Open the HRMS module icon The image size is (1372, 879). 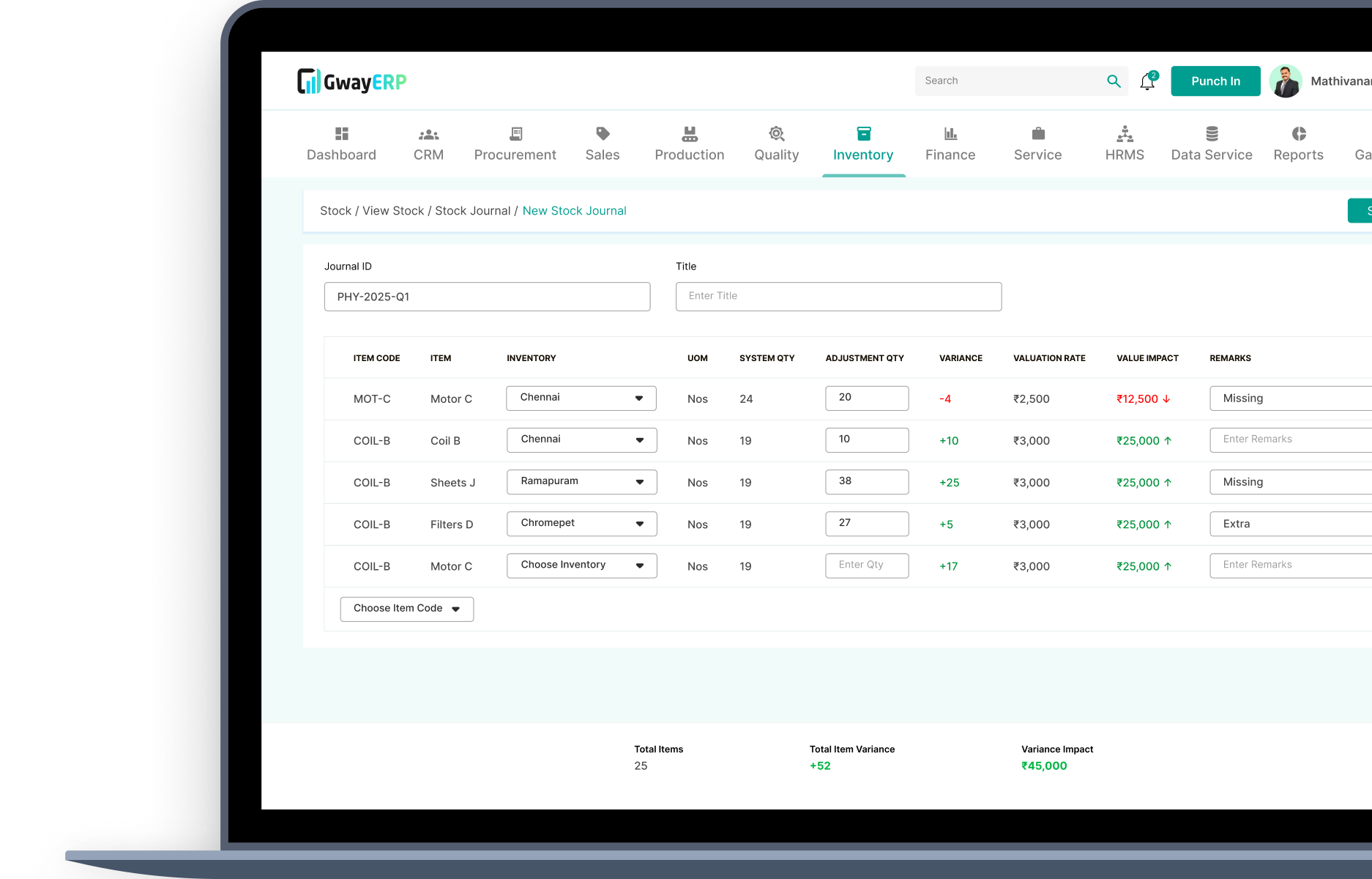point(1125,134)
